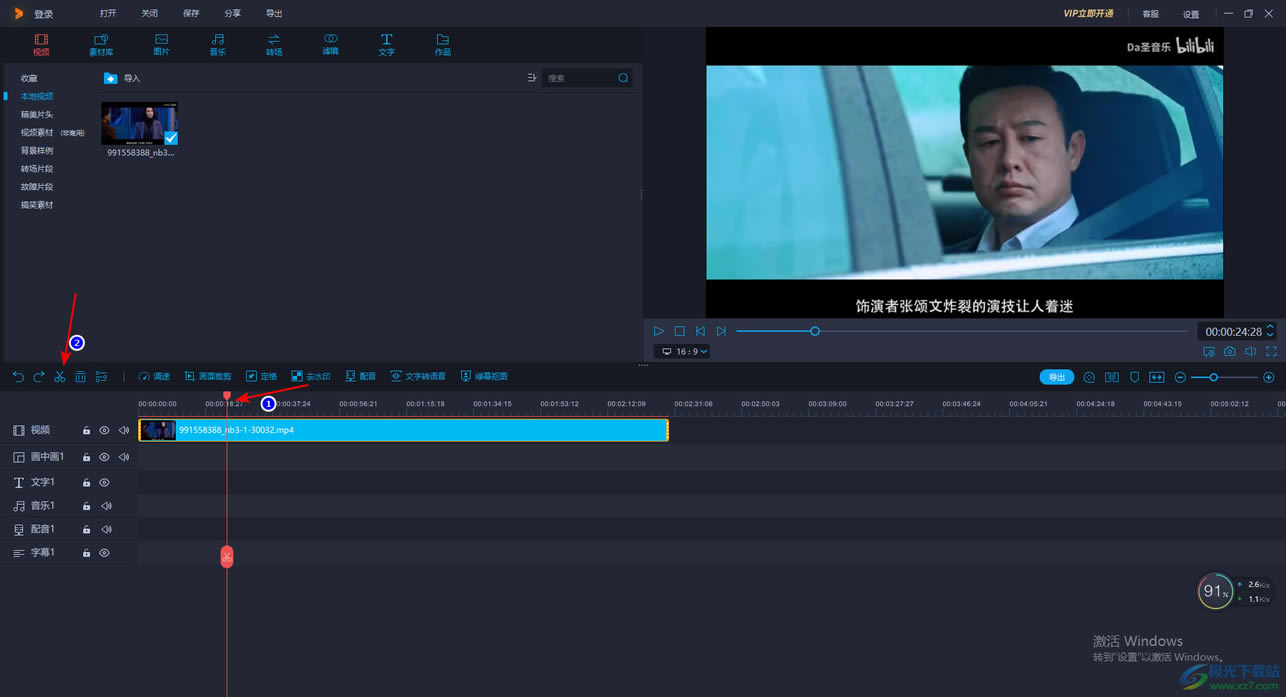Click the preview playback progress slider handle

point(815,331)
